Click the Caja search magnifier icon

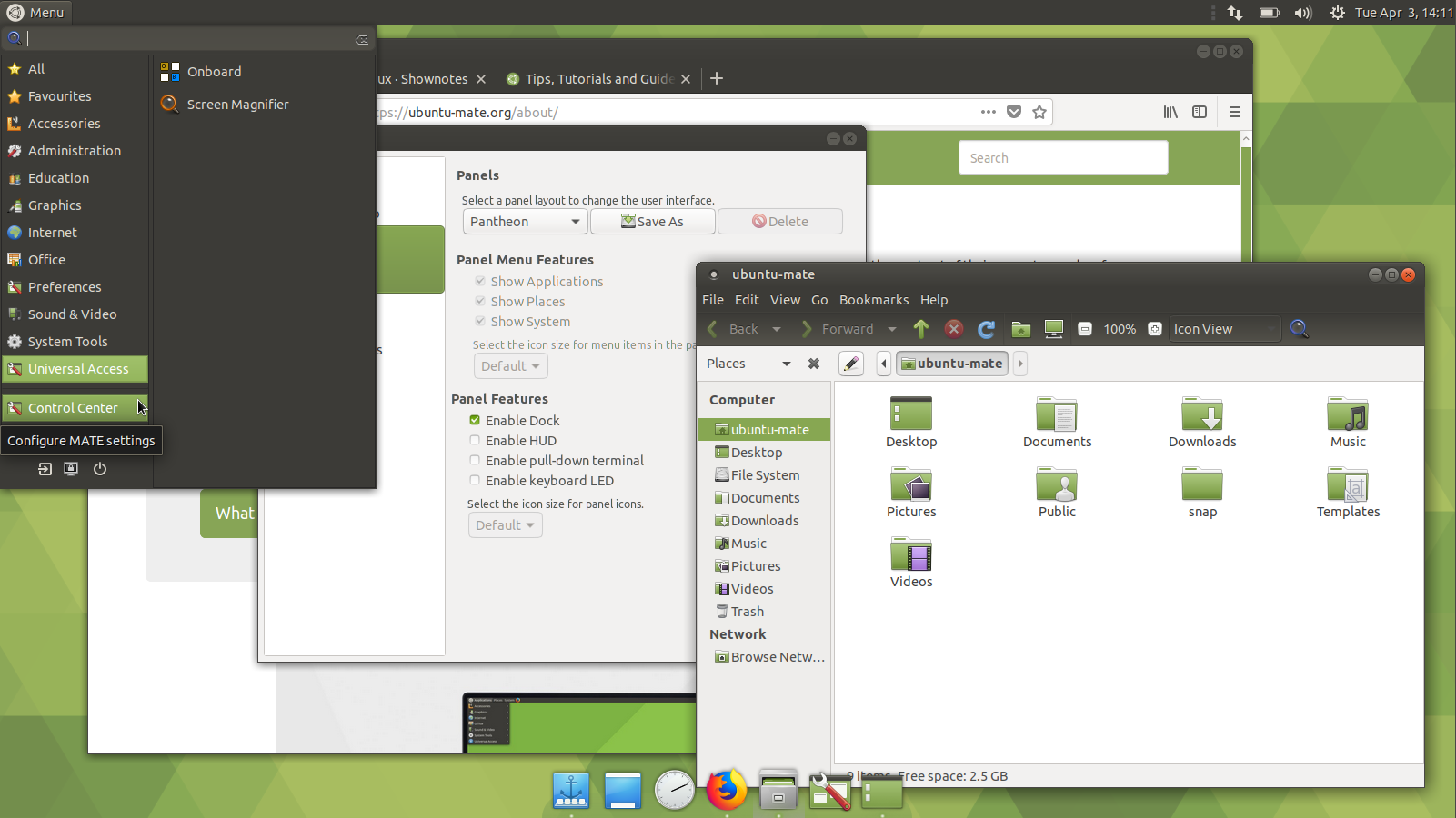point(1300,329)
